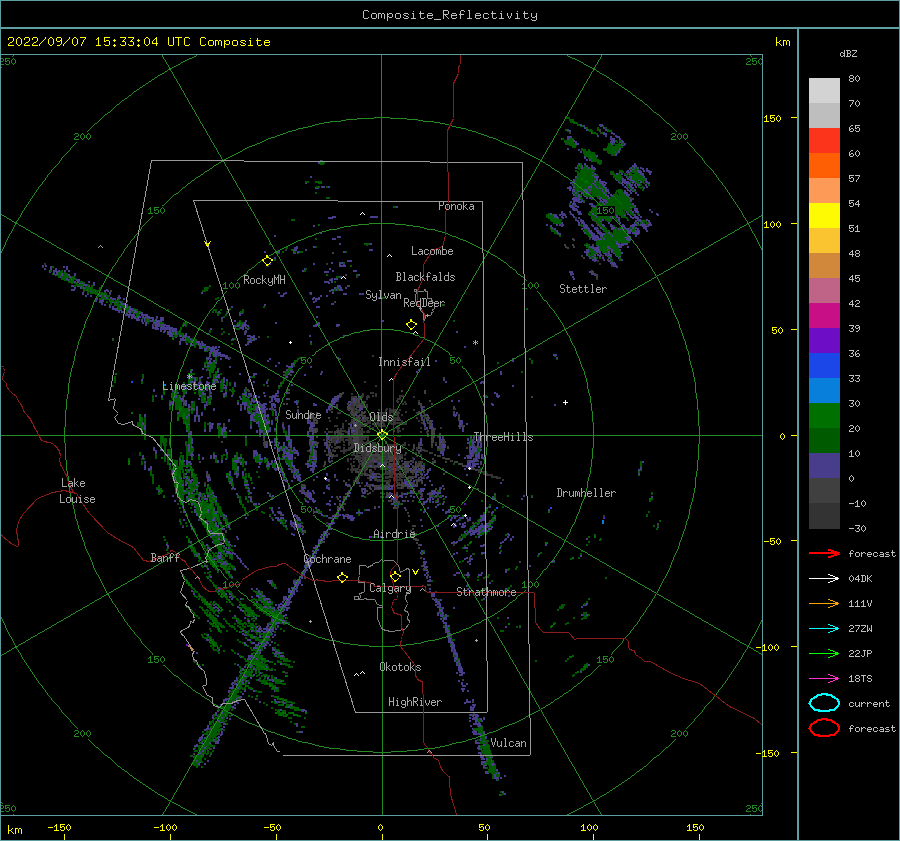Screen dimensions: 900x841
Task: Click the white 04DK arrow in legend
Action: click(x=824, y=578)
